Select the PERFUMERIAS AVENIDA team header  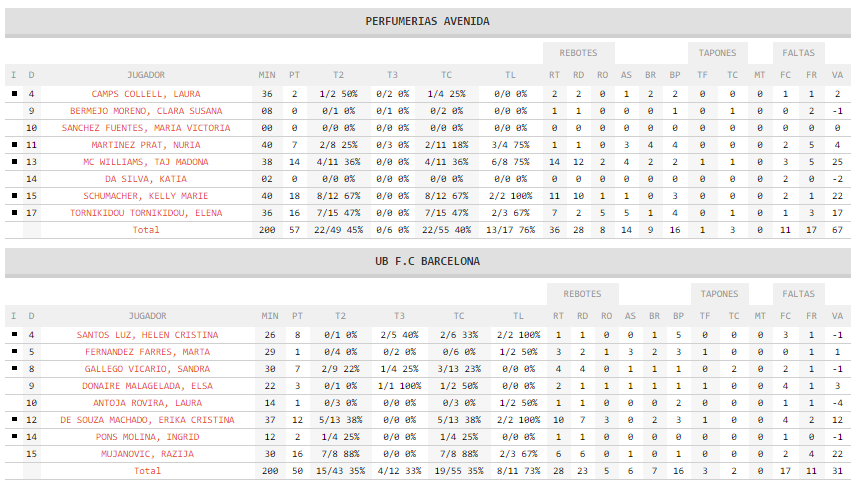pyautogui.click(x=427, y=21)
